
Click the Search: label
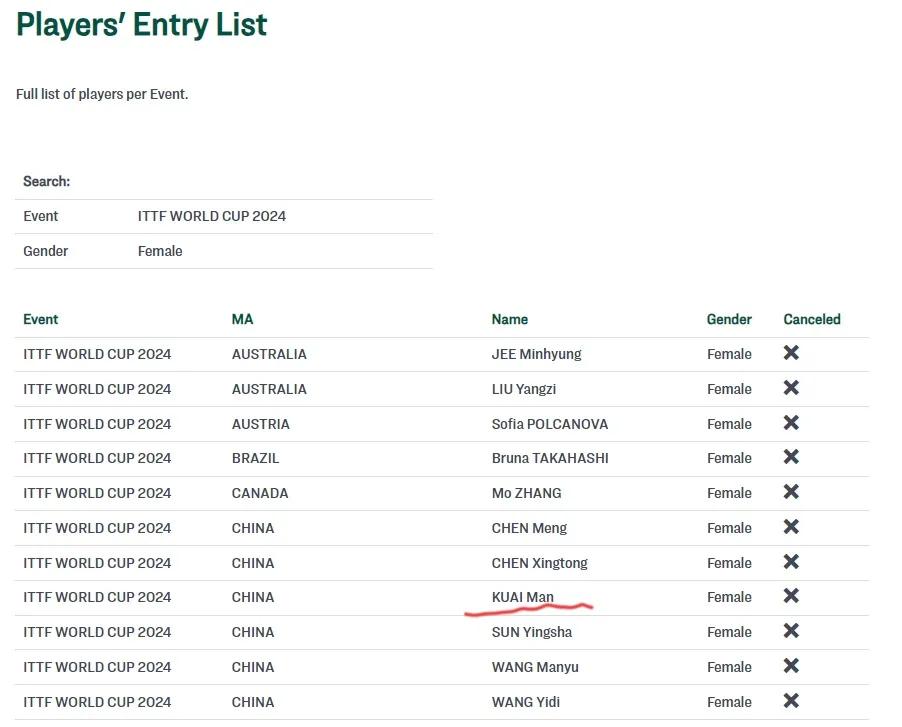[47, 181]
